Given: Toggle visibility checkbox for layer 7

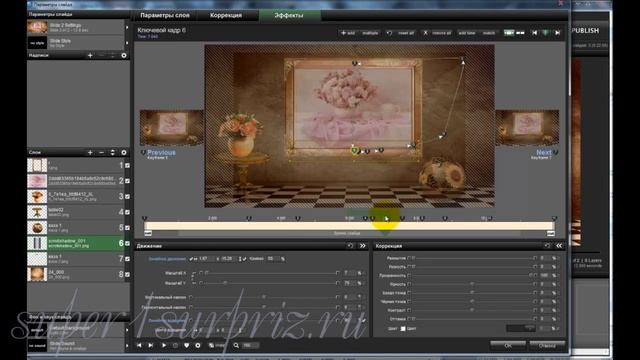Looking at the screenshot, I should tap(127, 259).
